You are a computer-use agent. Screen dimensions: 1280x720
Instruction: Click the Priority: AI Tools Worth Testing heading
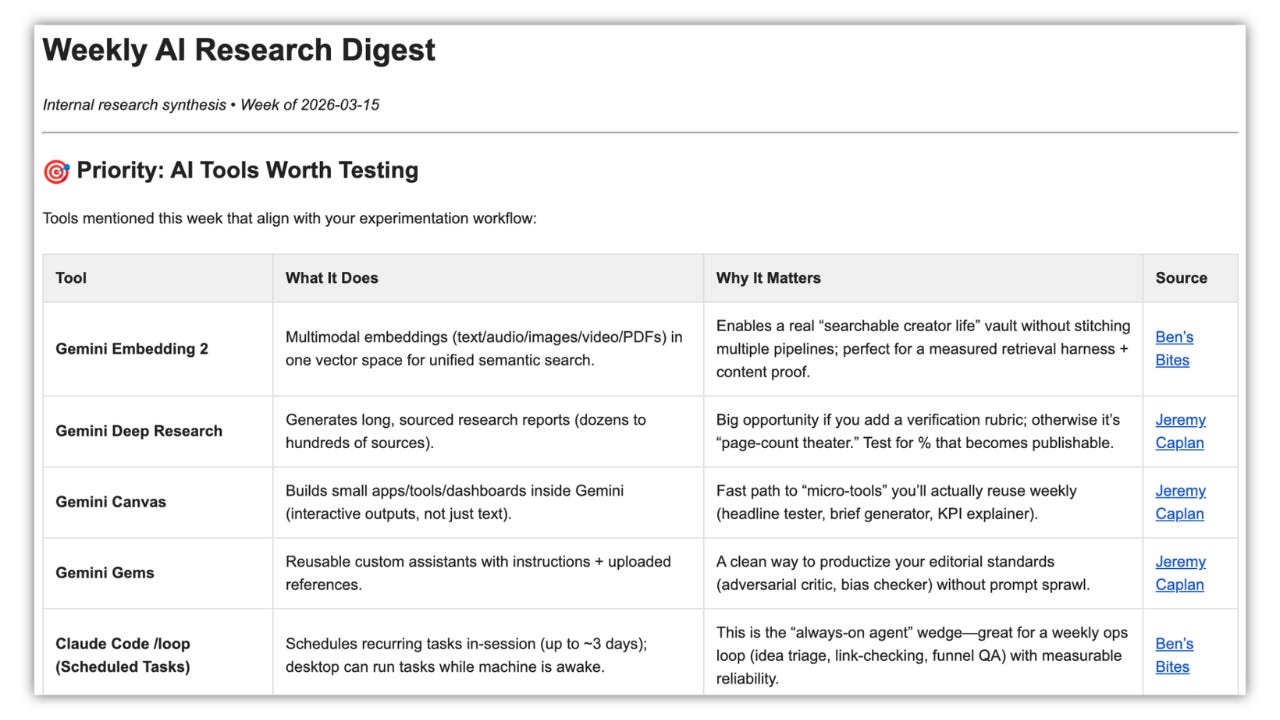[x=247, y=171]
